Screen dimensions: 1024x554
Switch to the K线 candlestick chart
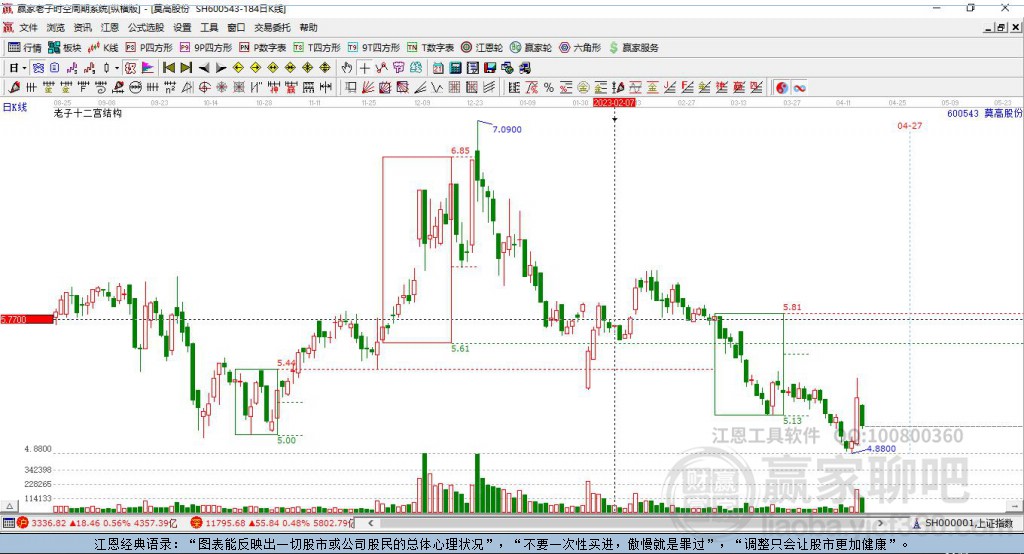click(103, 48)
